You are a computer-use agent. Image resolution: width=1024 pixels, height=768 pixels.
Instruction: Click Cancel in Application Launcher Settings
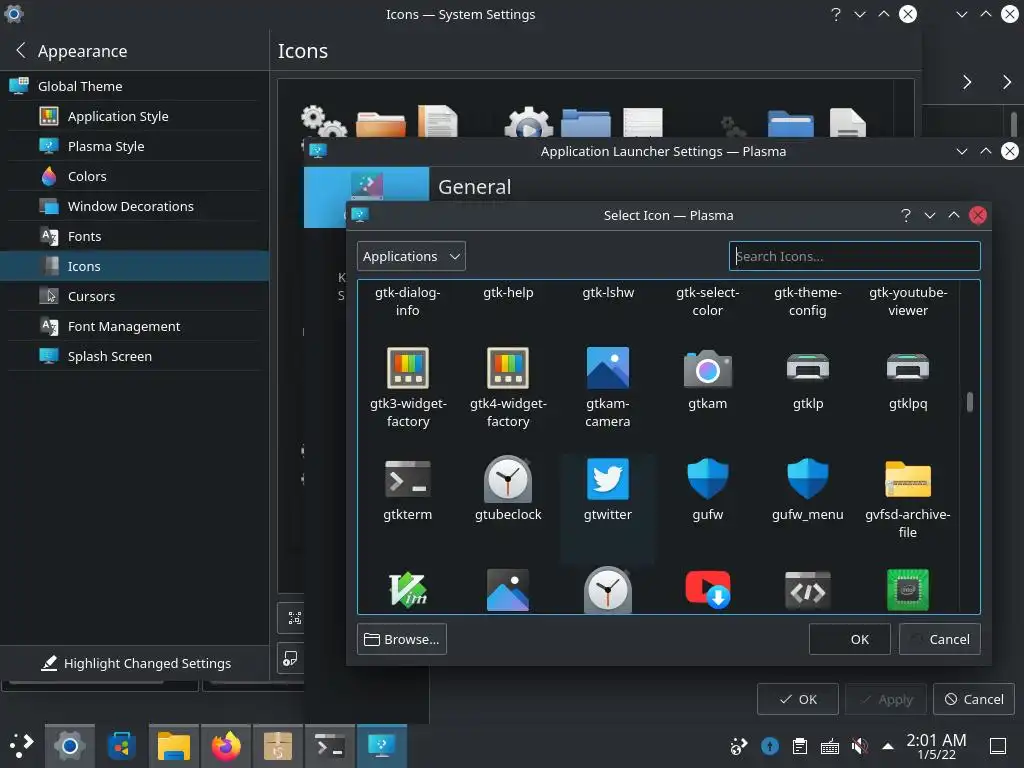pyautogui.click(x=974, y=699)
